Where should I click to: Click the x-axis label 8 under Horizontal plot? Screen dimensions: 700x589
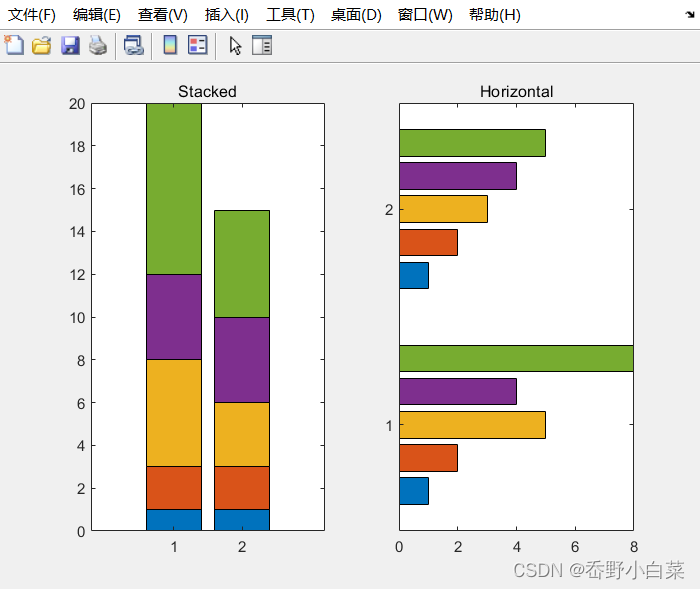[x=634, y=547]
